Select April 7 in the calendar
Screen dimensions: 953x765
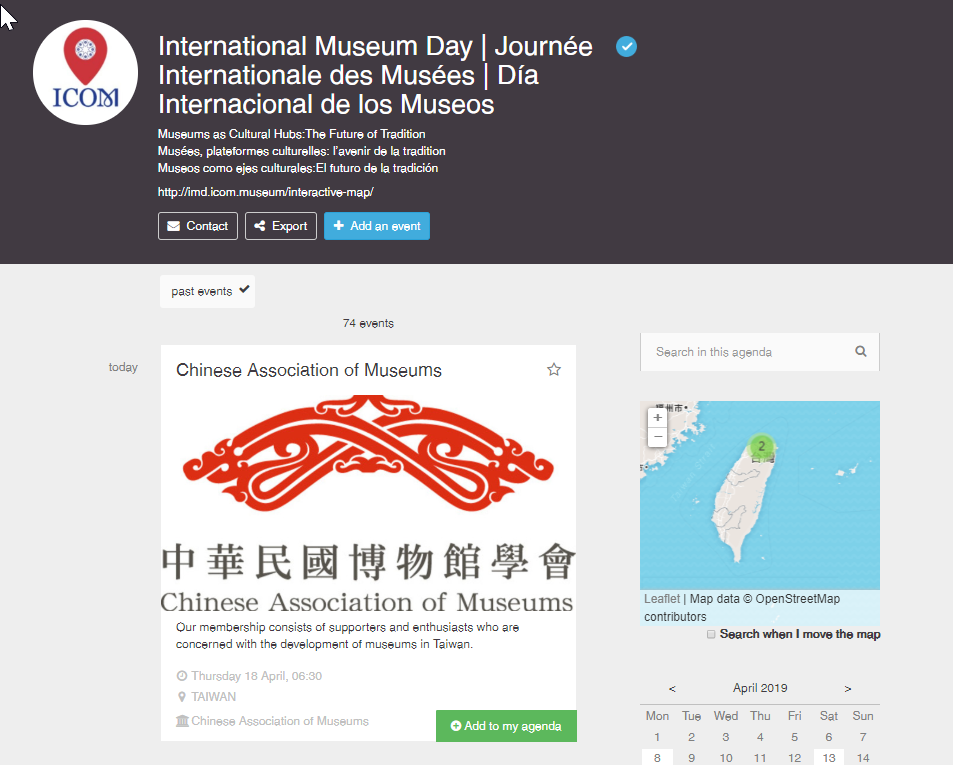tap(863, 737)
